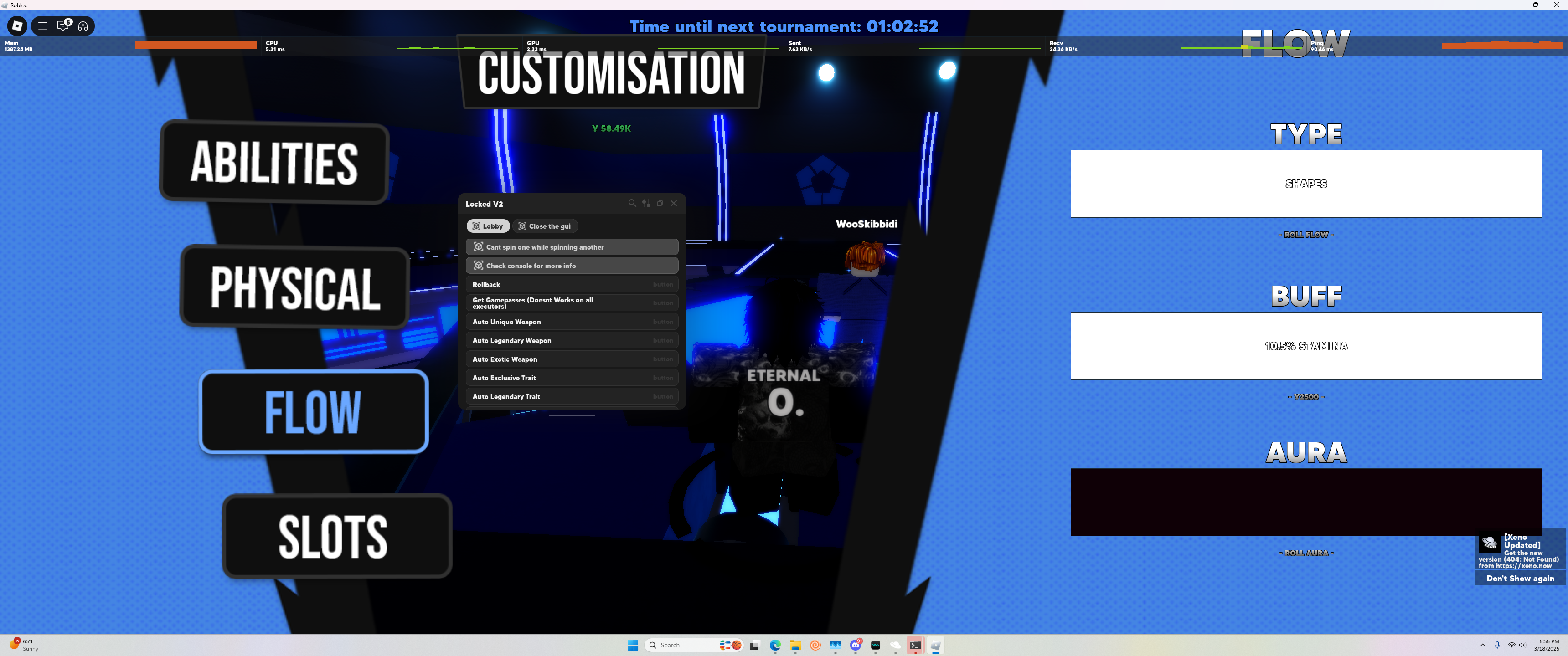Close the Locked V2 panel
Screen dimensions: 1568x656
point(674,203)
